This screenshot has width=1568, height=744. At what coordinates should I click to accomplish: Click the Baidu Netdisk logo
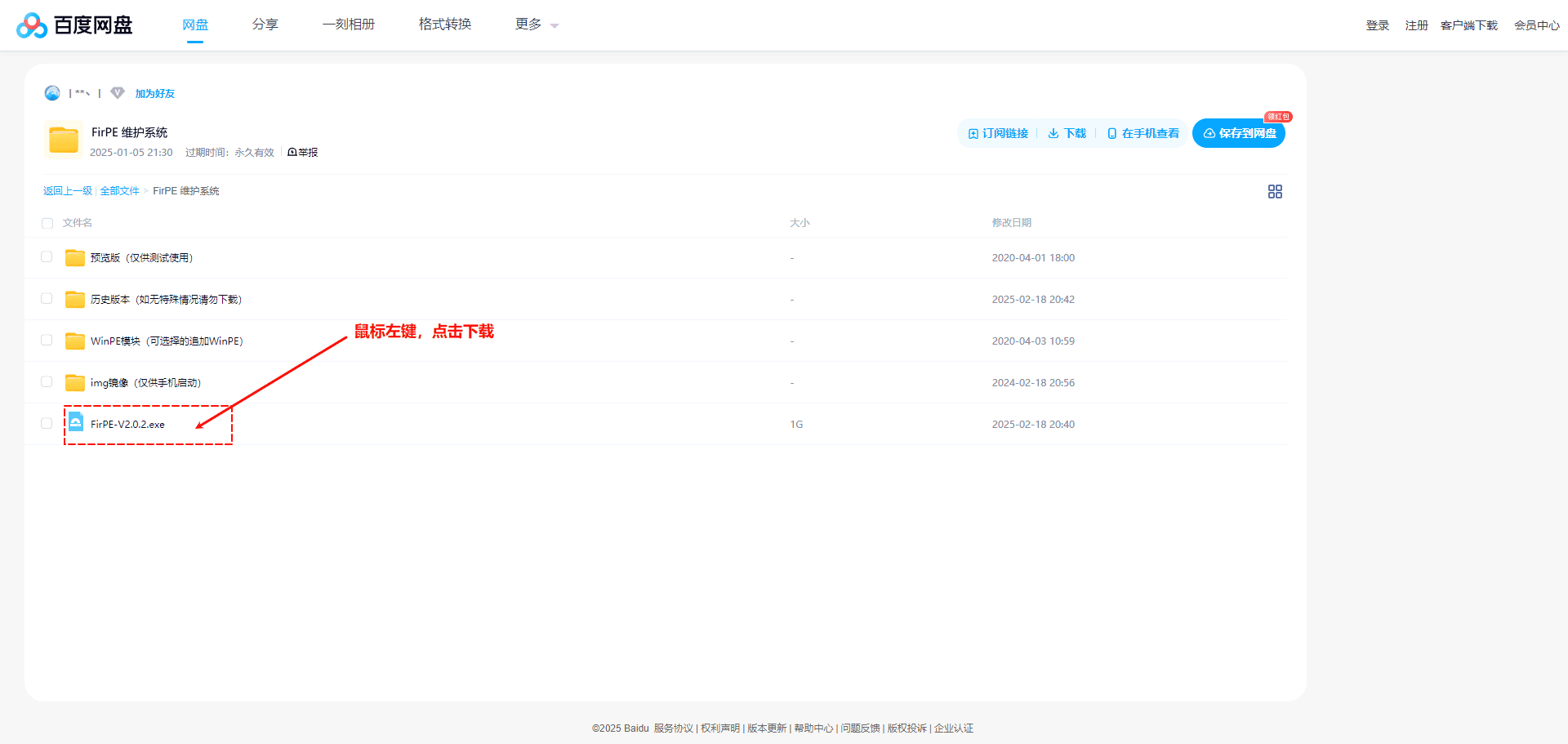pyautogui.click(x=74, y=25)
